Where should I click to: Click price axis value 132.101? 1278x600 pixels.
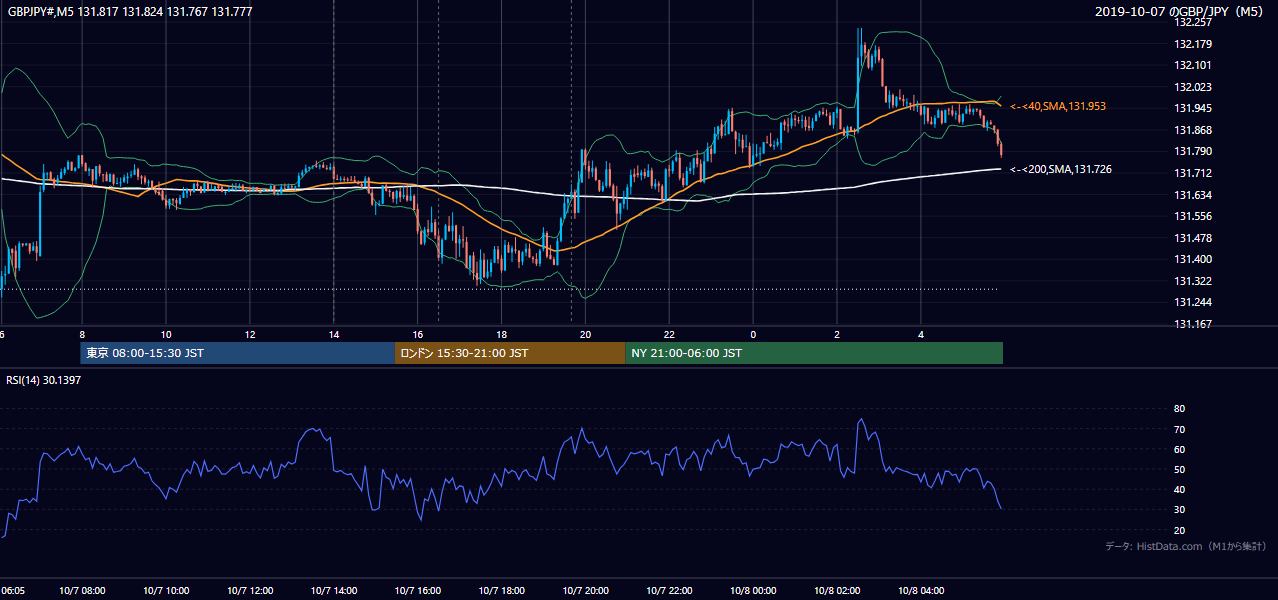(x=1193, y=65)
